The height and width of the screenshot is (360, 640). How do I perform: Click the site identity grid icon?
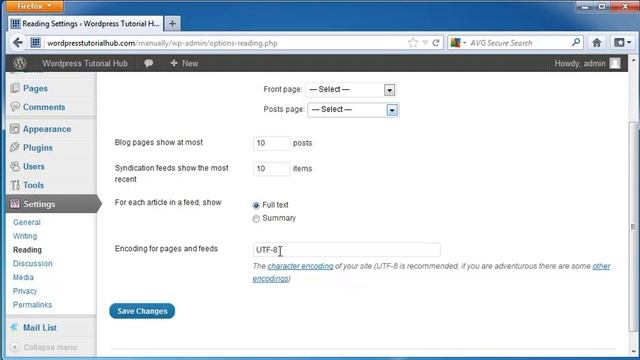click(36, 42)
